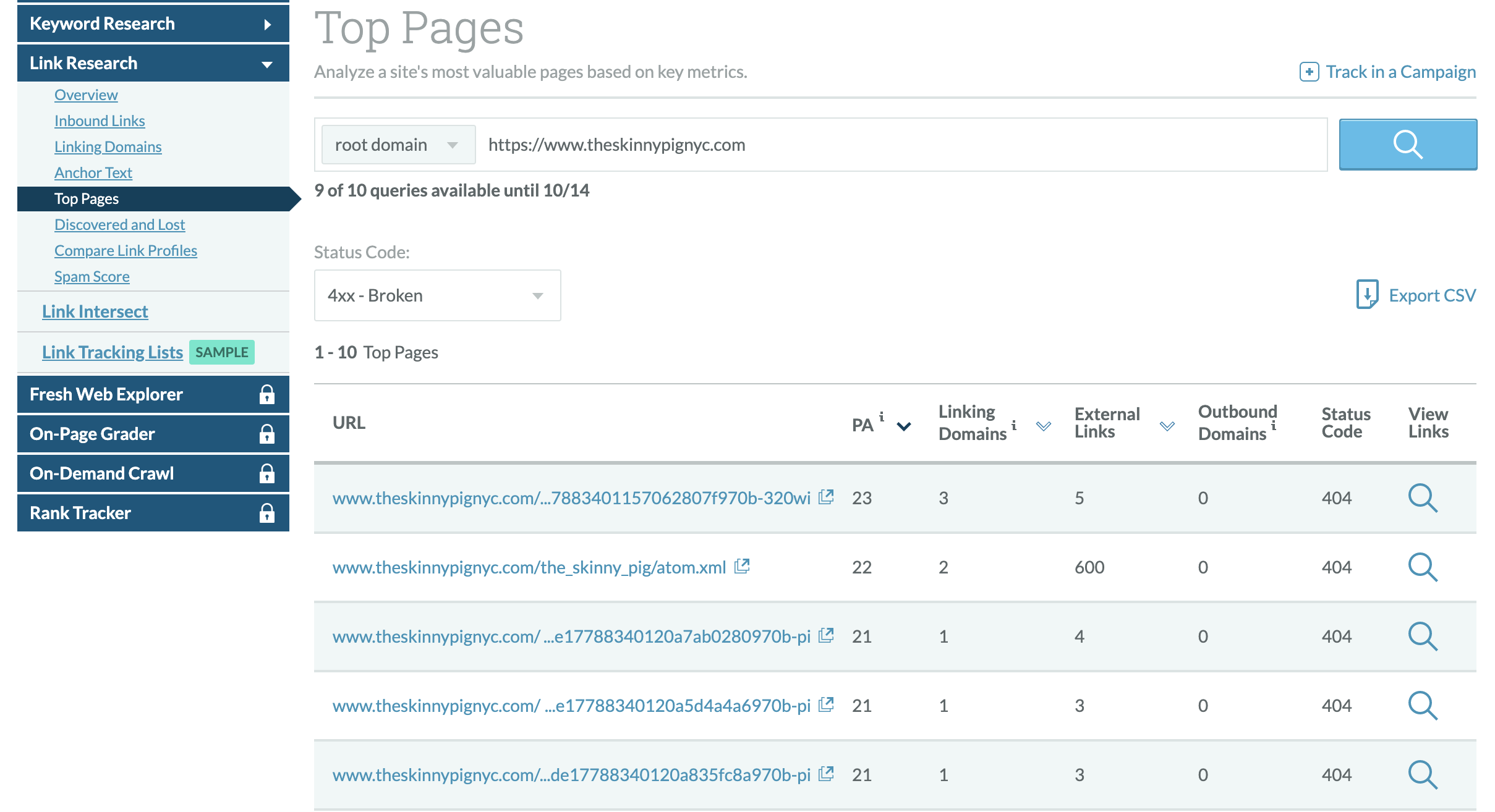Open On-Page Grader menu
This screenshot has height=812, width=1495.
153,434
